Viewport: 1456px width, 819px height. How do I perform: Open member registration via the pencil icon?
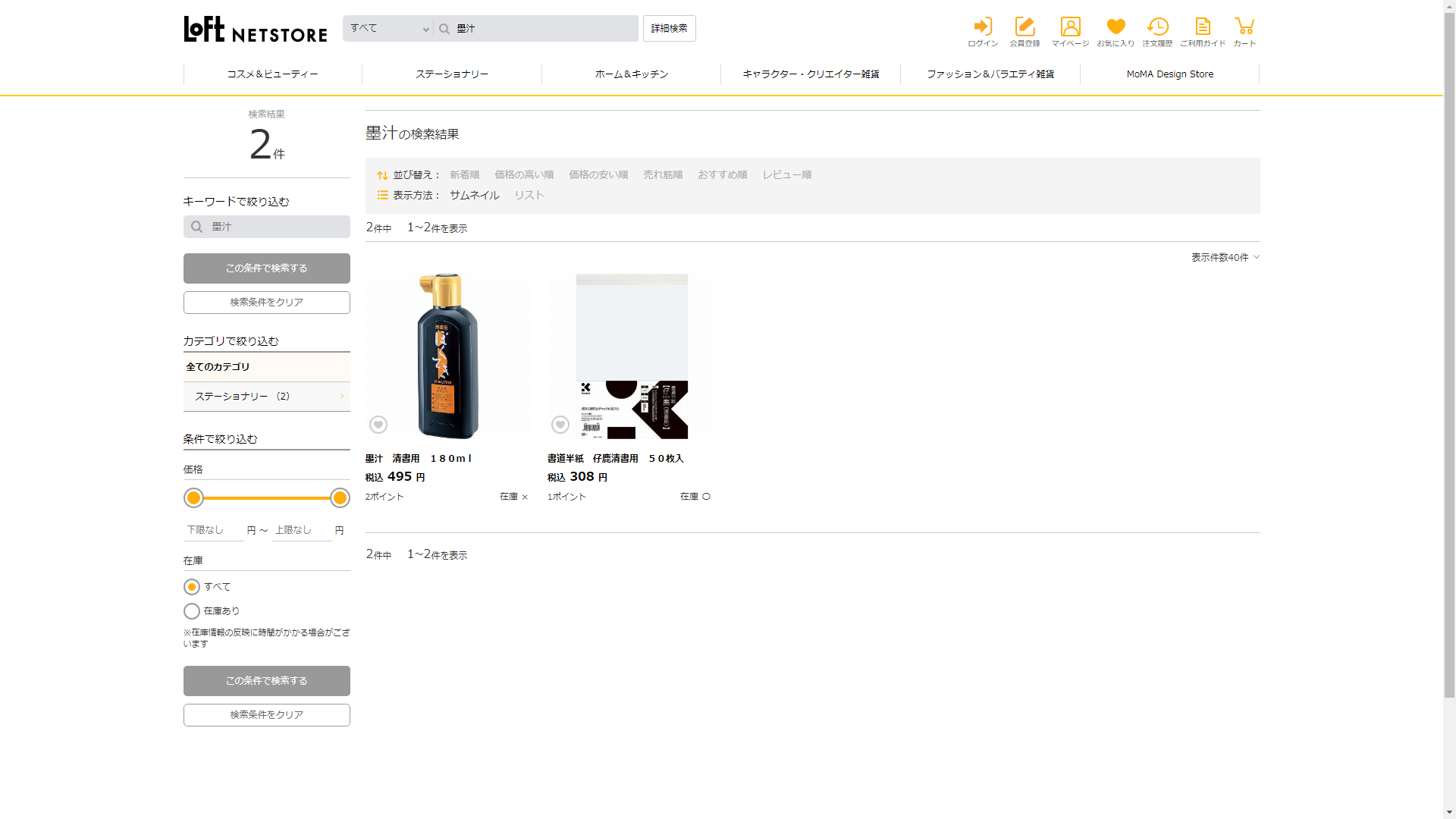[1025, 27]
